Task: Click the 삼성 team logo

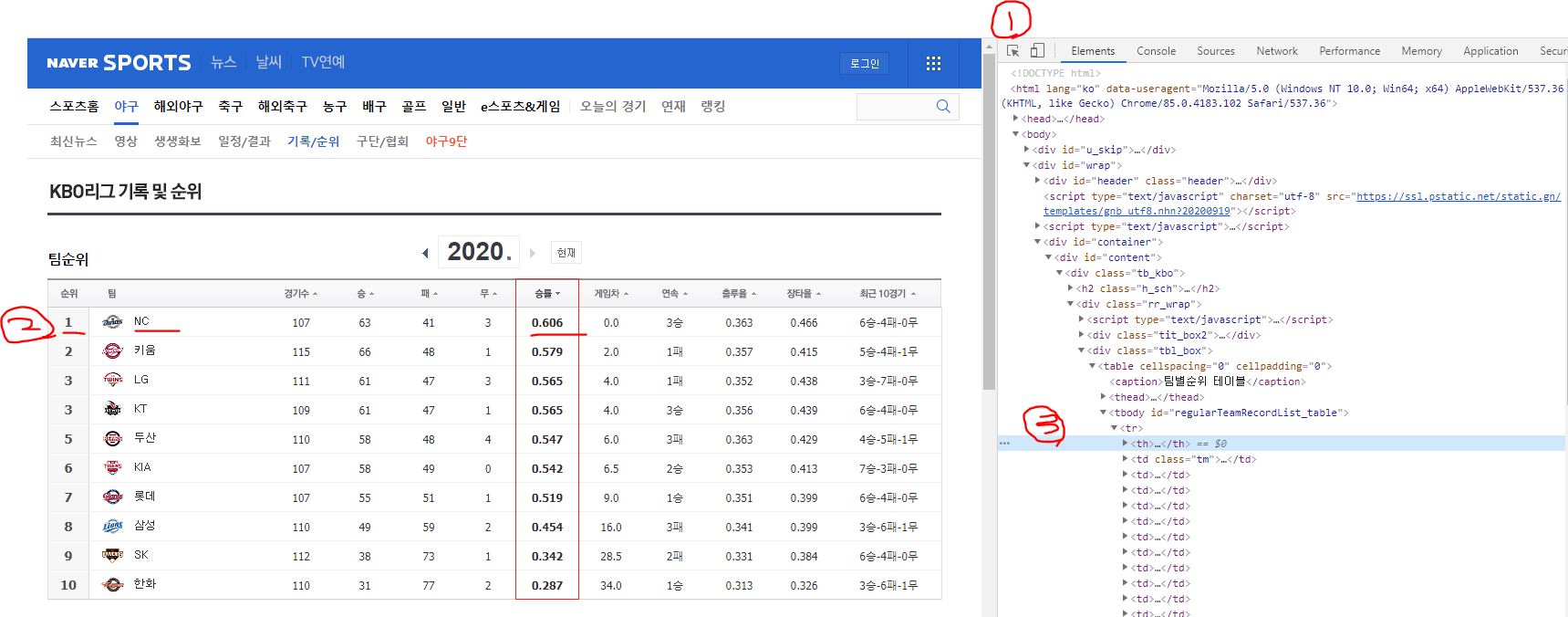Action: point(112,526)
